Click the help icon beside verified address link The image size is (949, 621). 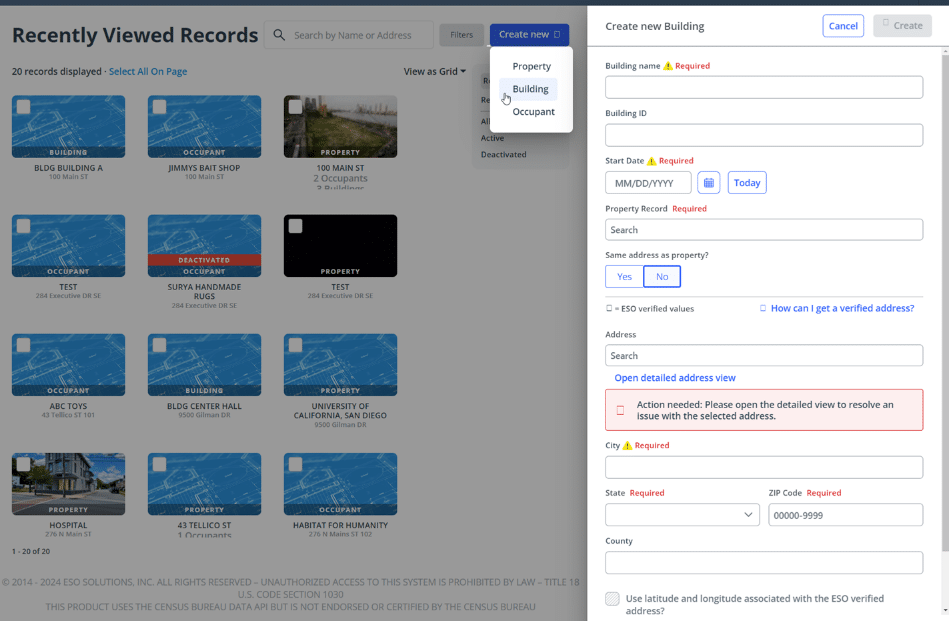(x=763, y=308)
